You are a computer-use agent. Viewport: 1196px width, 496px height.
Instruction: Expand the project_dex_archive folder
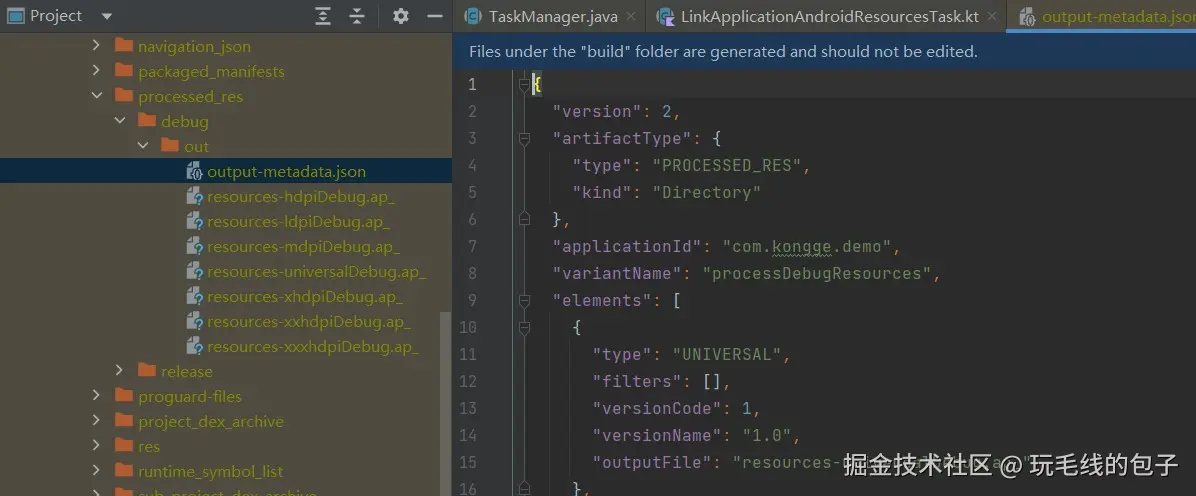click(x=96, y=421)
